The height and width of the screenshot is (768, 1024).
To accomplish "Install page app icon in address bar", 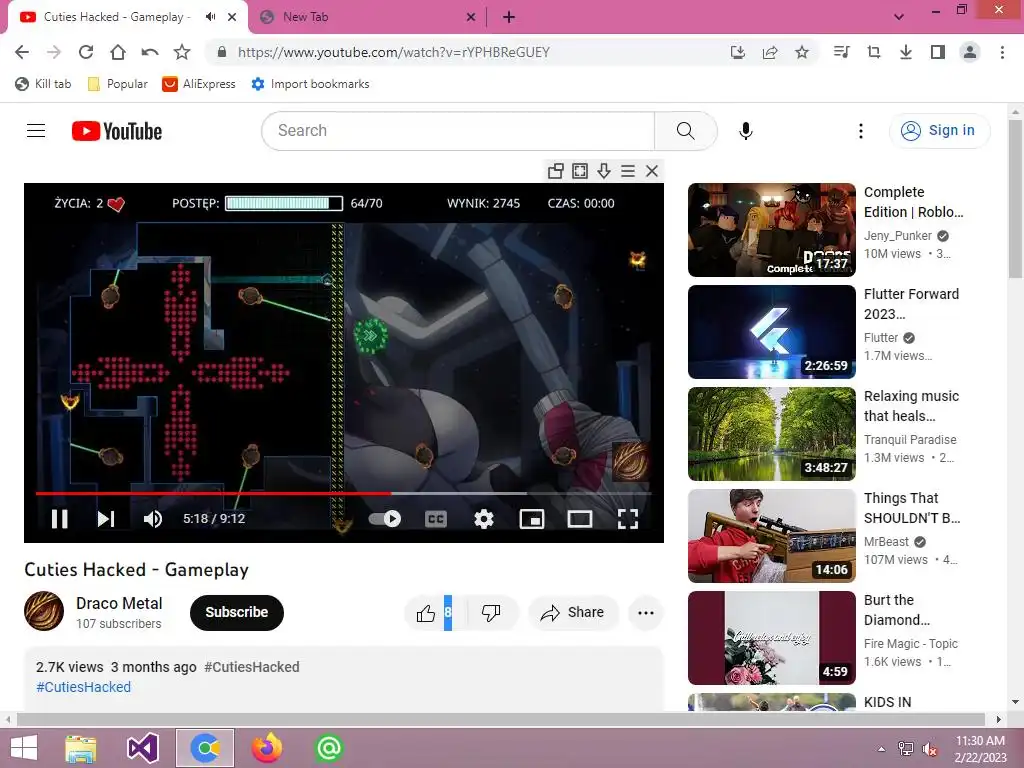I will [738, 52].
